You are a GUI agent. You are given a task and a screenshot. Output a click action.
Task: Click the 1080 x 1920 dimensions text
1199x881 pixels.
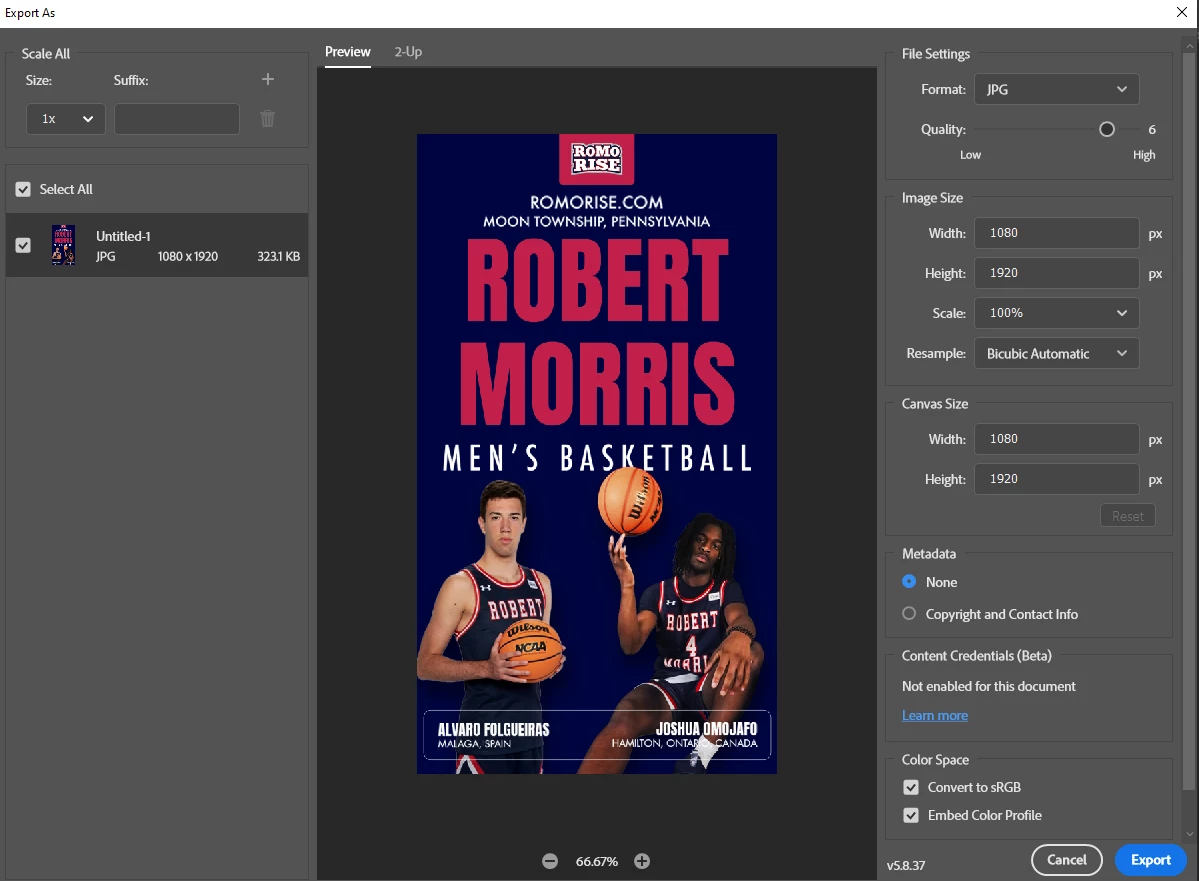188,256
